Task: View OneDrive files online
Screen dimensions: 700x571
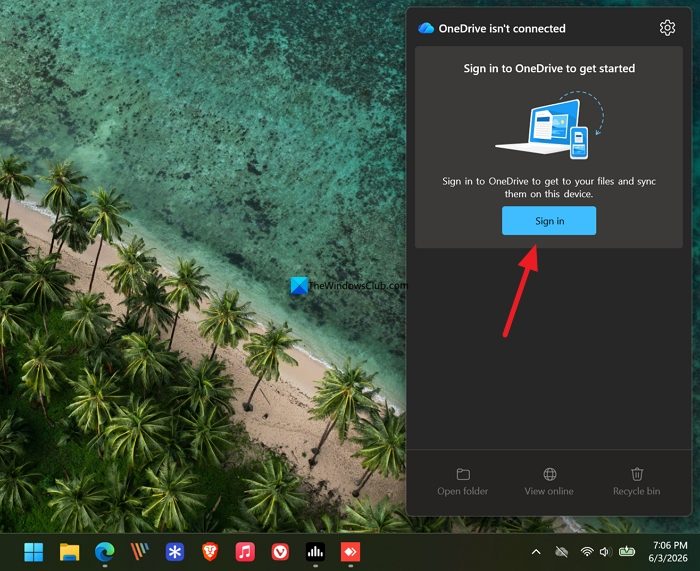Action: pyautogui.click(x=549, y=482)
